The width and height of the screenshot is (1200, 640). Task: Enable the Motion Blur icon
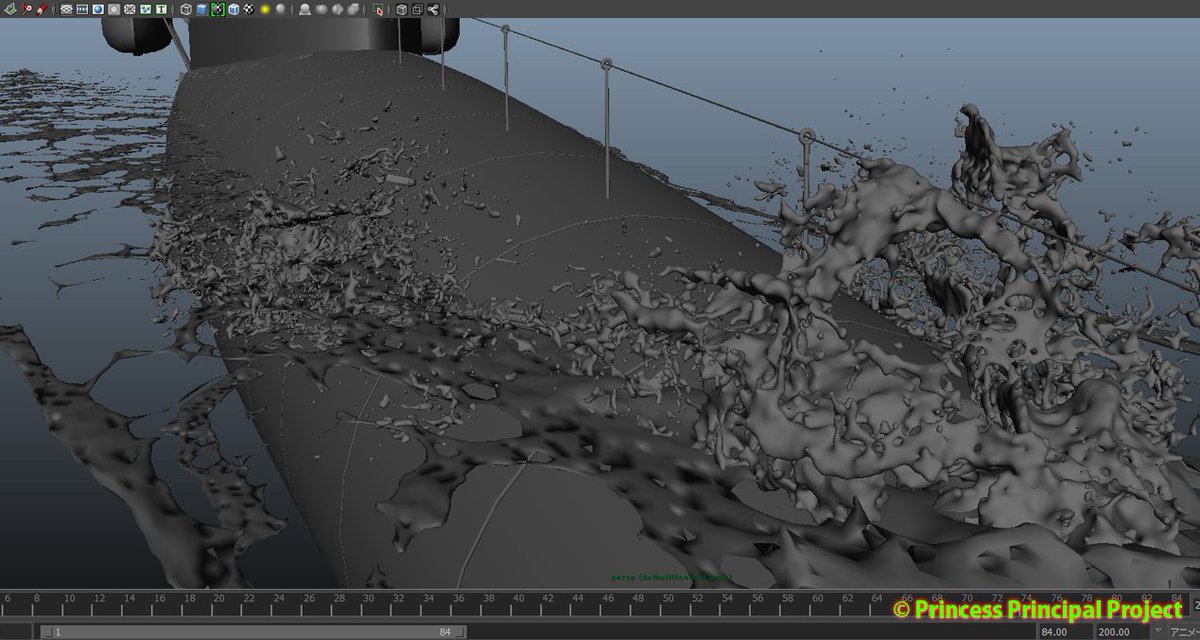321,9
